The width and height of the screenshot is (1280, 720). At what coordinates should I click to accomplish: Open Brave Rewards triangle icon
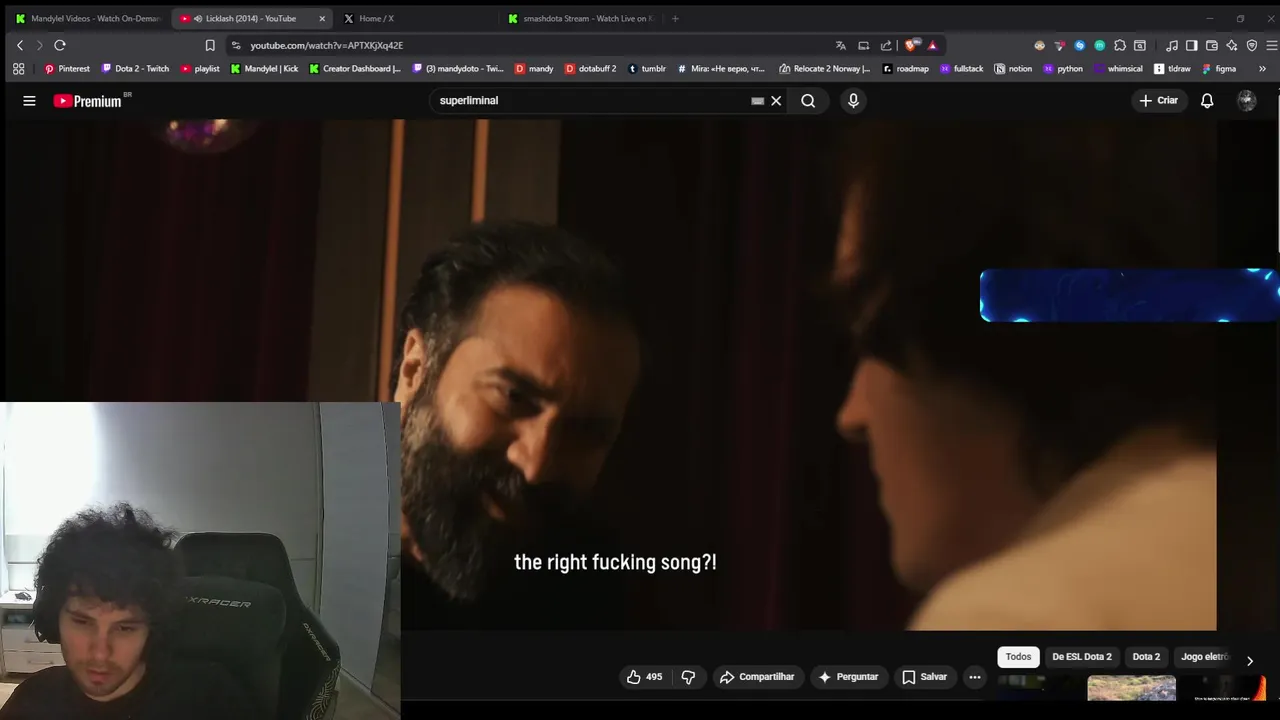tap(933, 45)
